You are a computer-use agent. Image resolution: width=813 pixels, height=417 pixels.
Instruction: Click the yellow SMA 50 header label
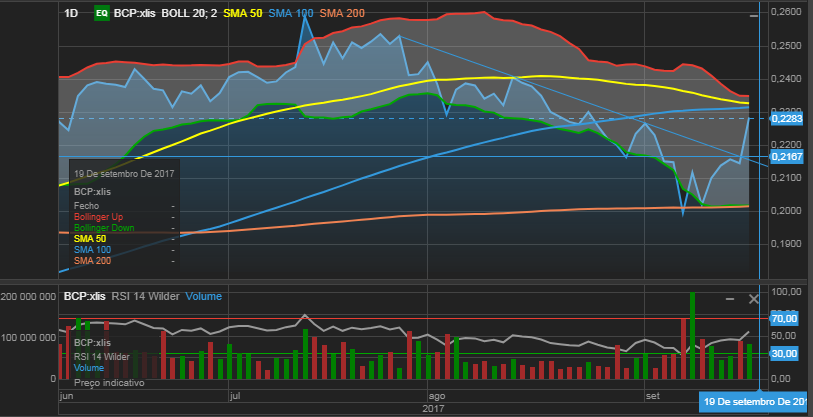[x=243, y=13]
